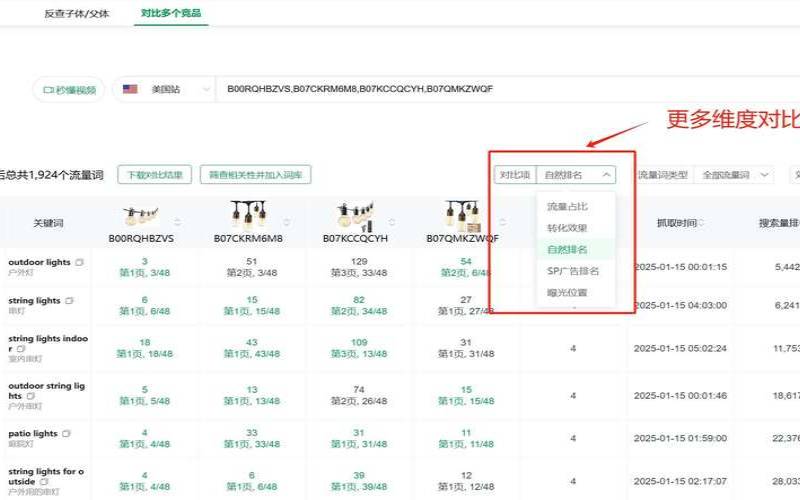Open the B07QMKZWQF product thumbnail

tap(462, 216)
